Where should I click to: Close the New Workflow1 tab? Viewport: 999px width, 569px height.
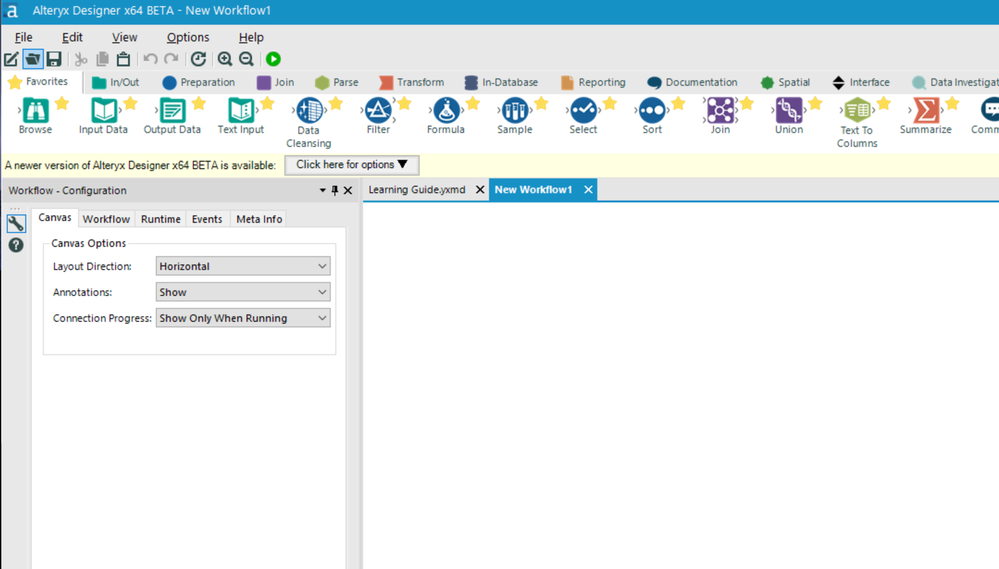coord(588,190)
